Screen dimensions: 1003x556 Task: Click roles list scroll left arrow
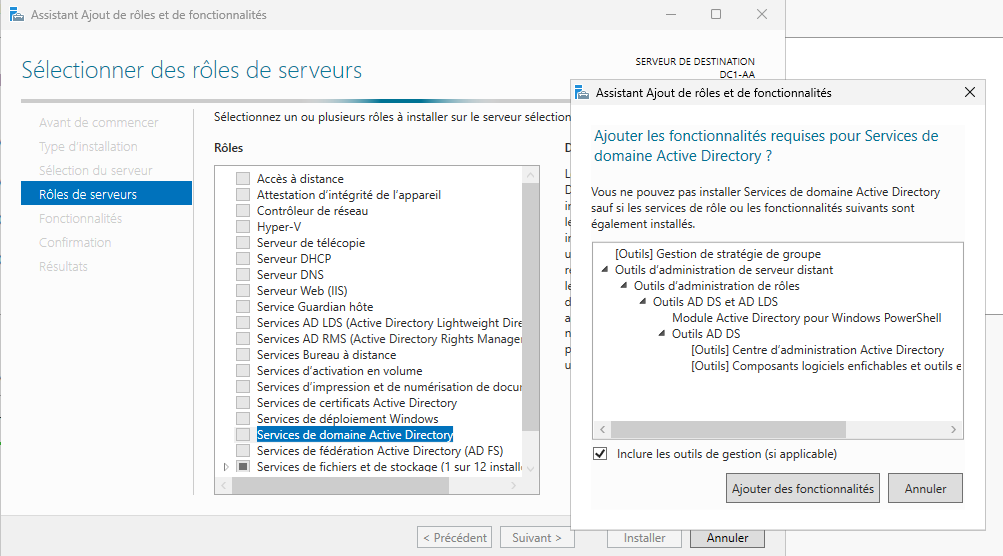click(x=223, y=486)
